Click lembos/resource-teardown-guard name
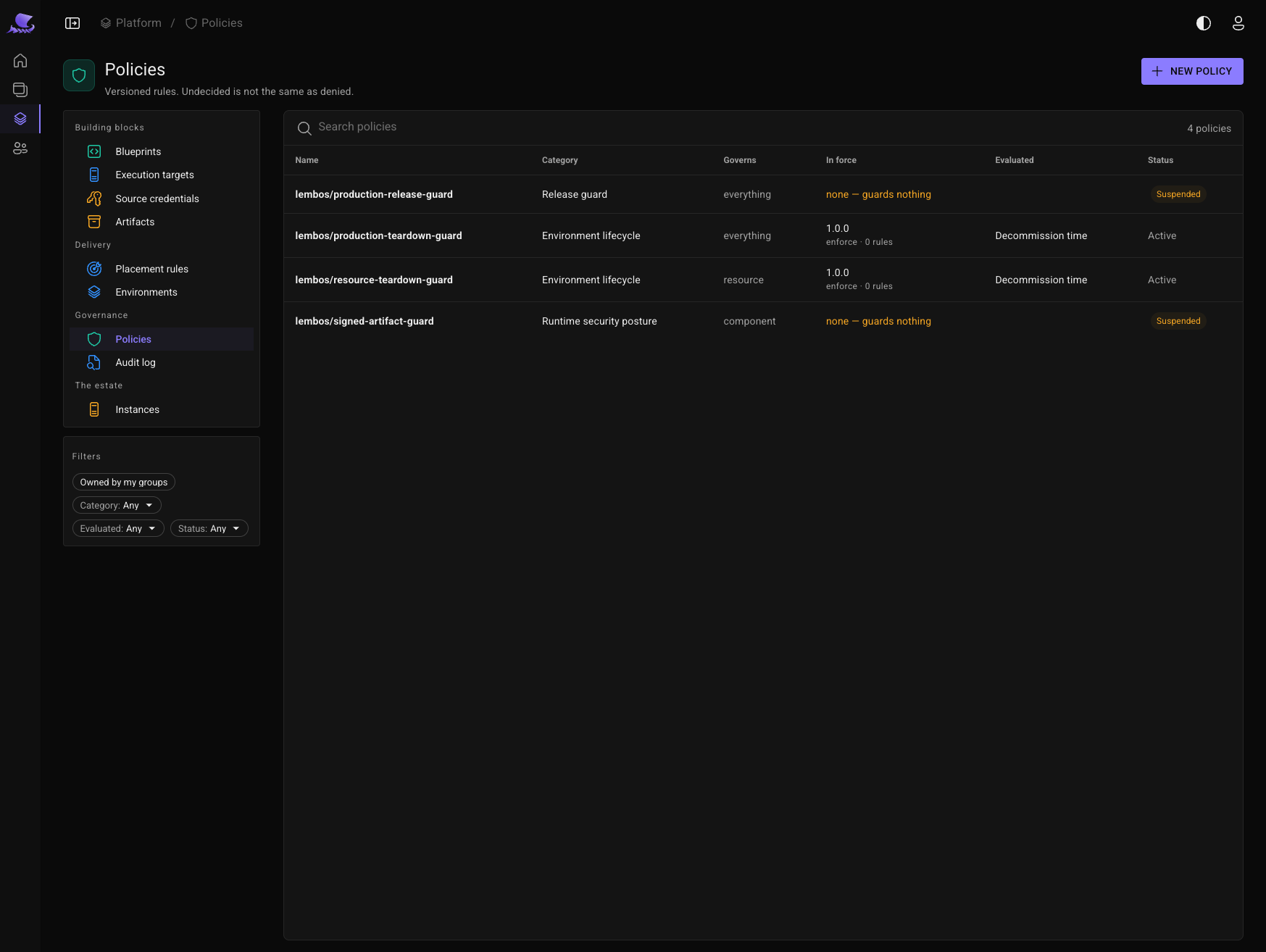 pyautogui.click(x=374, y=280)
